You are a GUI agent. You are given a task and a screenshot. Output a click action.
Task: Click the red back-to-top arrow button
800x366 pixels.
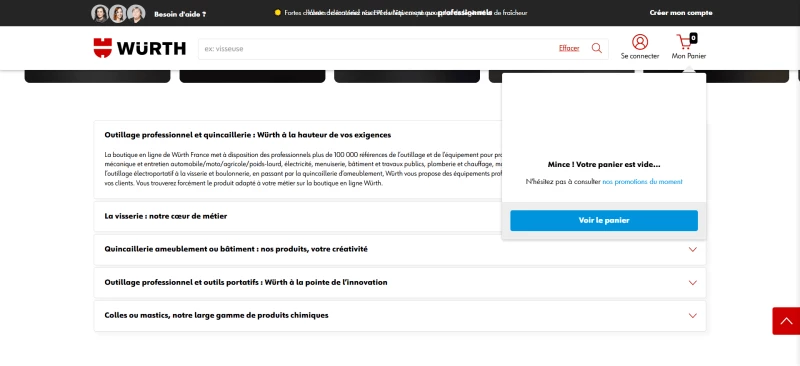(786, 321)
